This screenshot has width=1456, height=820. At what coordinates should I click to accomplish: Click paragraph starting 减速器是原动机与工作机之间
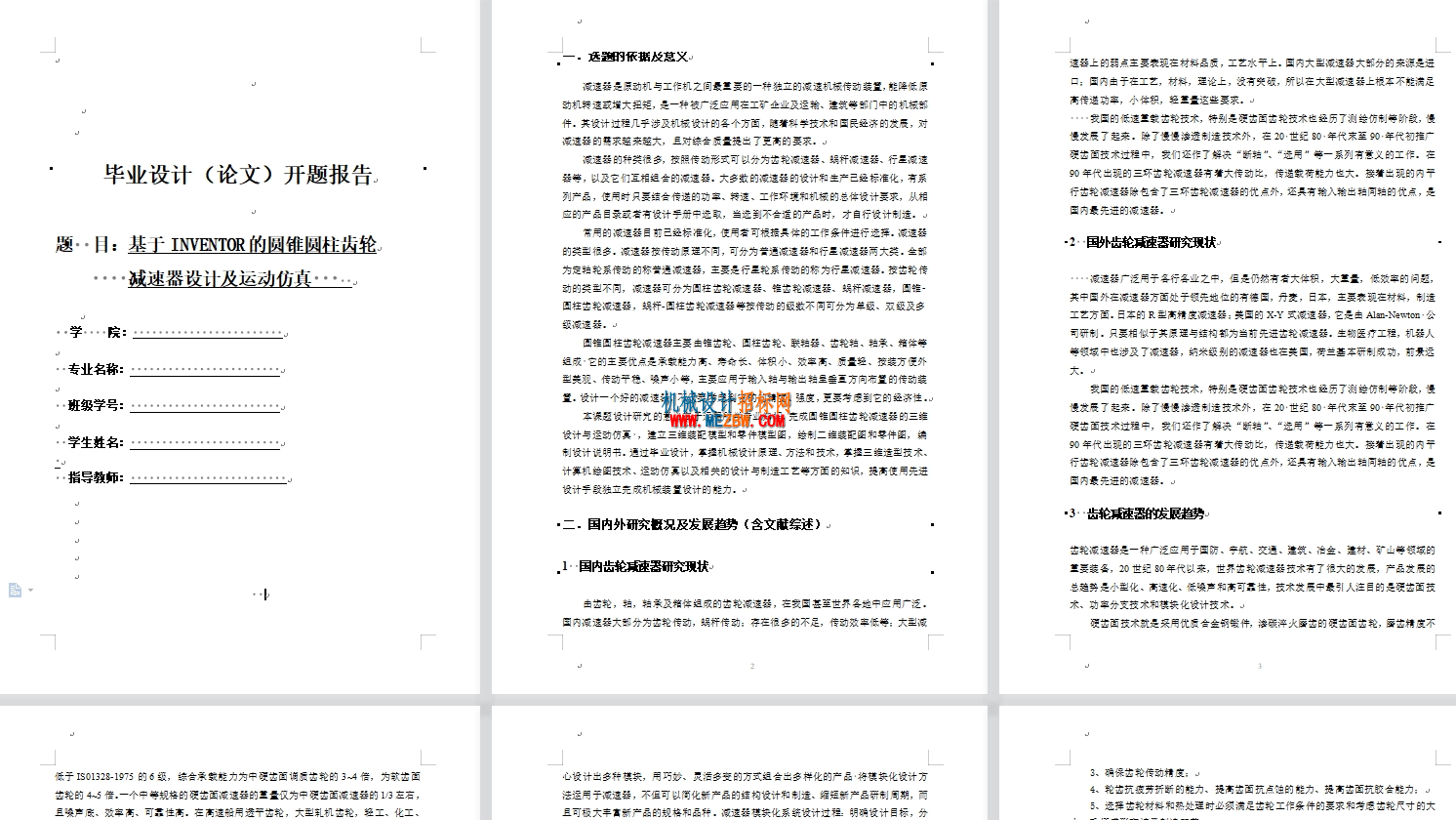point(745,113)
